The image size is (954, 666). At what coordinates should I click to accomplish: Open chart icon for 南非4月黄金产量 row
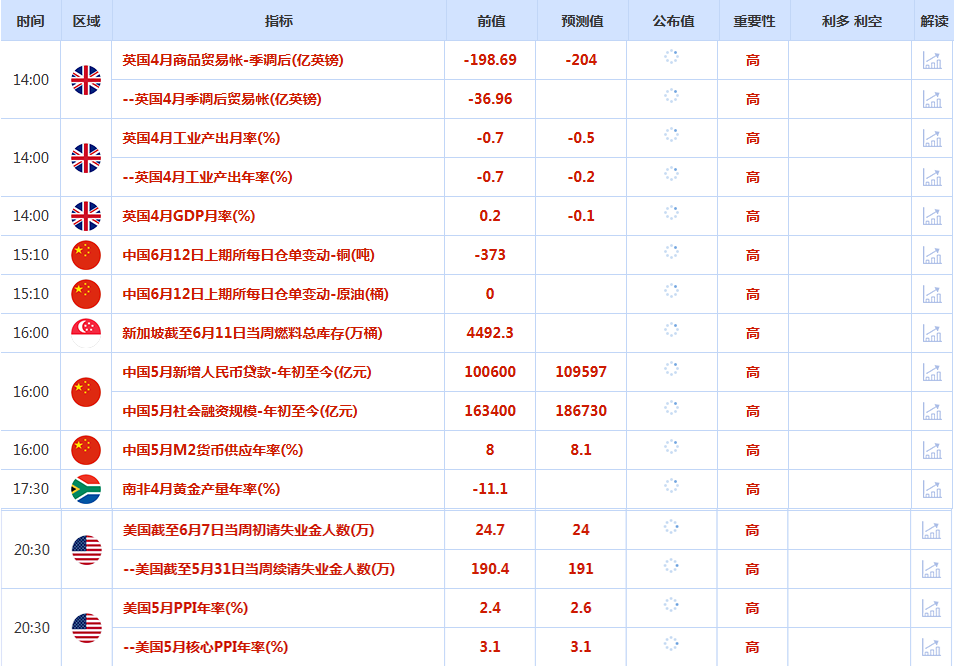pos(932,488)
